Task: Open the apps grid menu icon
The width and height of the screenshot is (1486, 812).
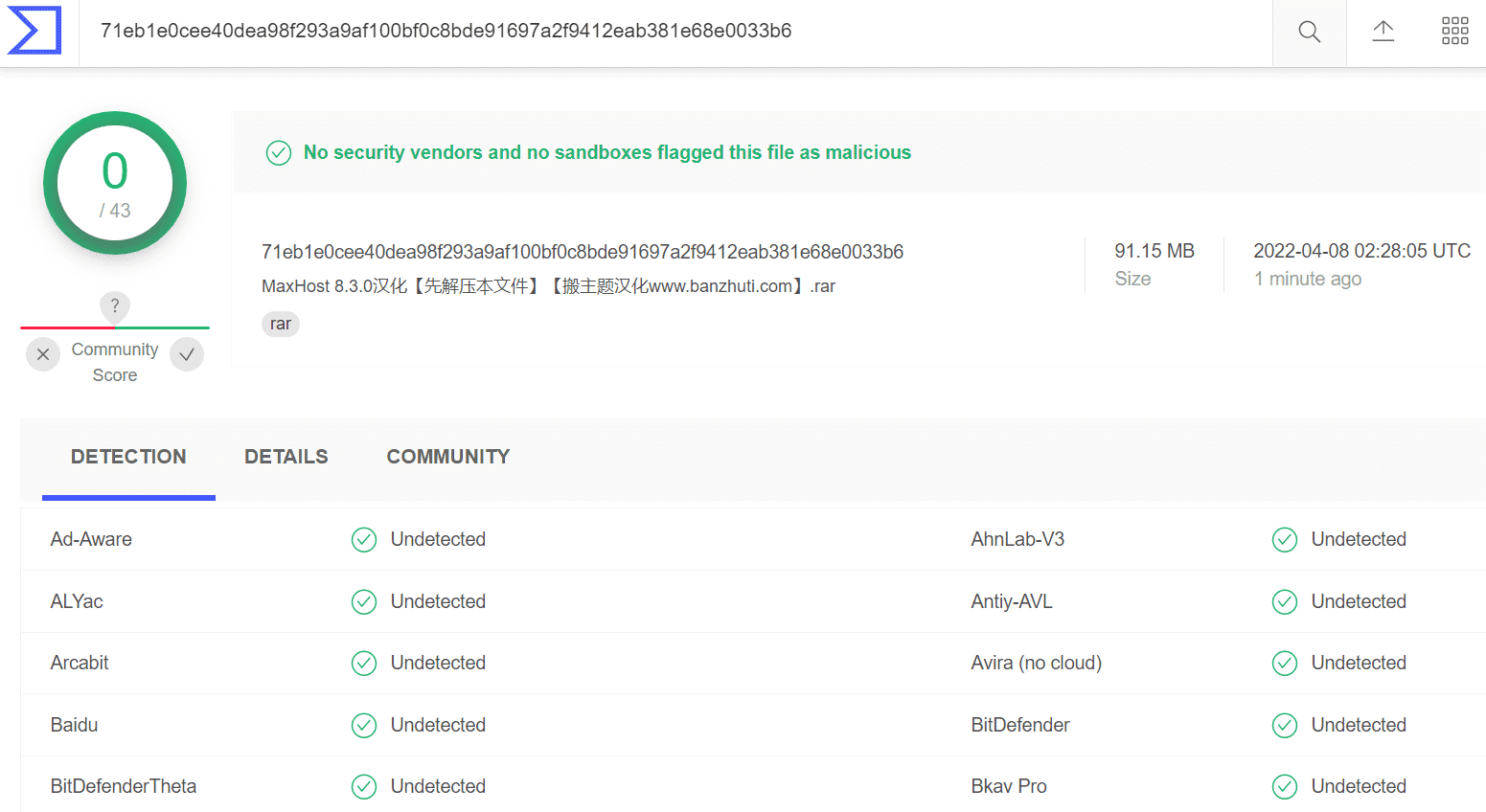Action: (x=1454, y=32)
